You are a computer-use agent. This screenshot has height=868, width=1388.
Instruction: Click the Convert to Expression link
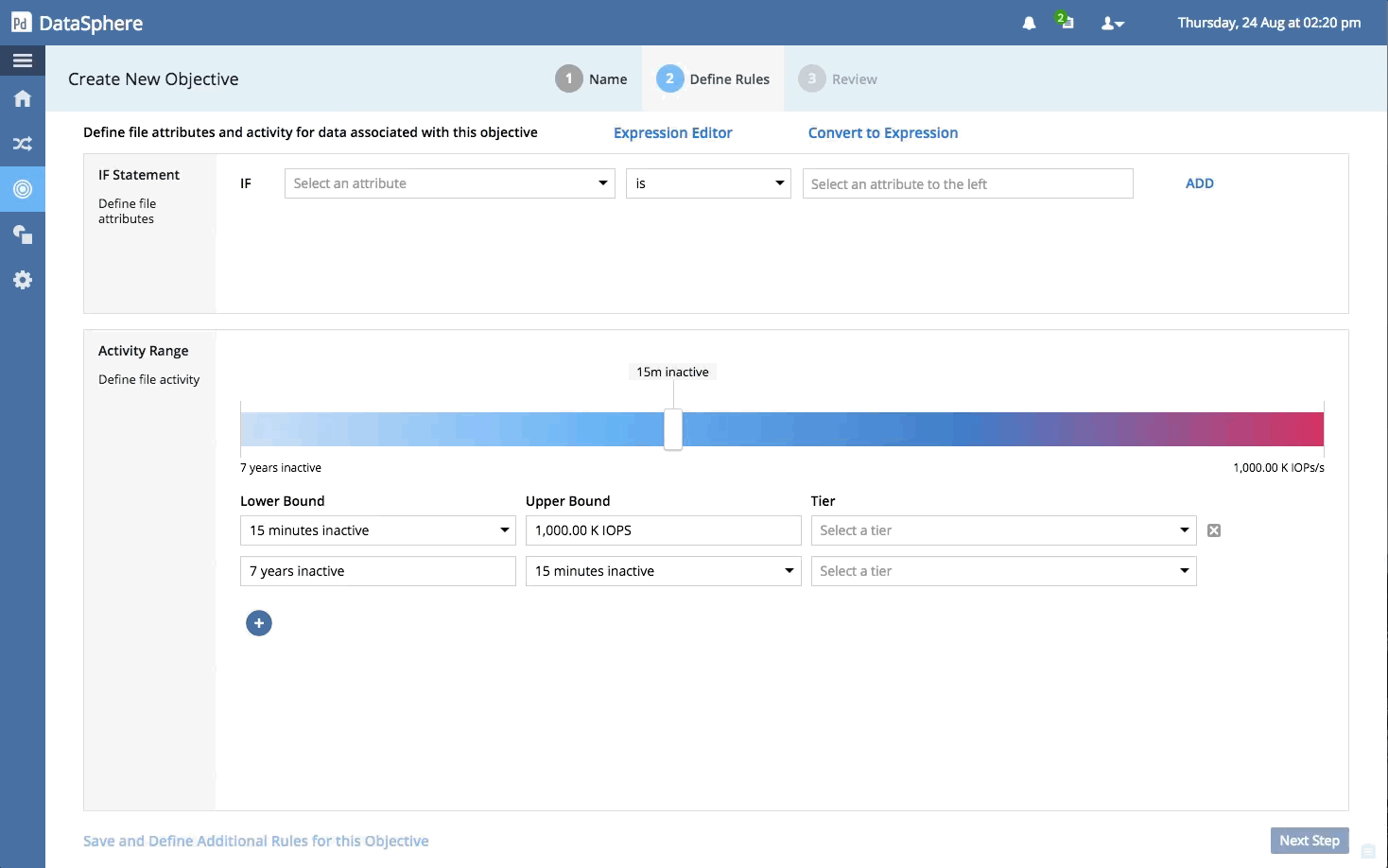click(883, 133)
